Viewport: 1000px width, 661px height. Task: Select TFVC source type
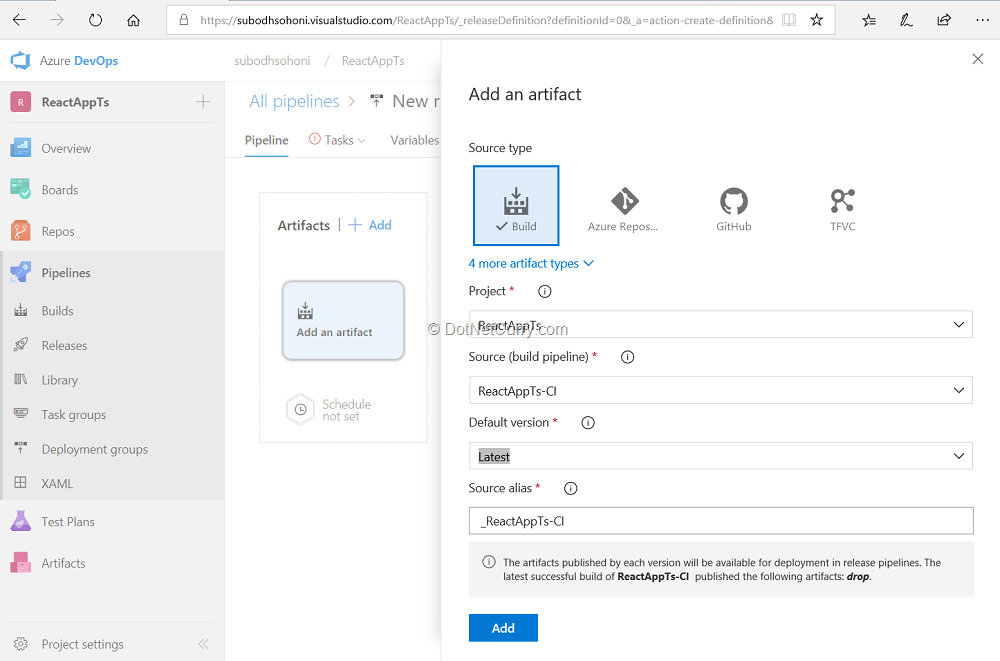[x=842, y=210]
